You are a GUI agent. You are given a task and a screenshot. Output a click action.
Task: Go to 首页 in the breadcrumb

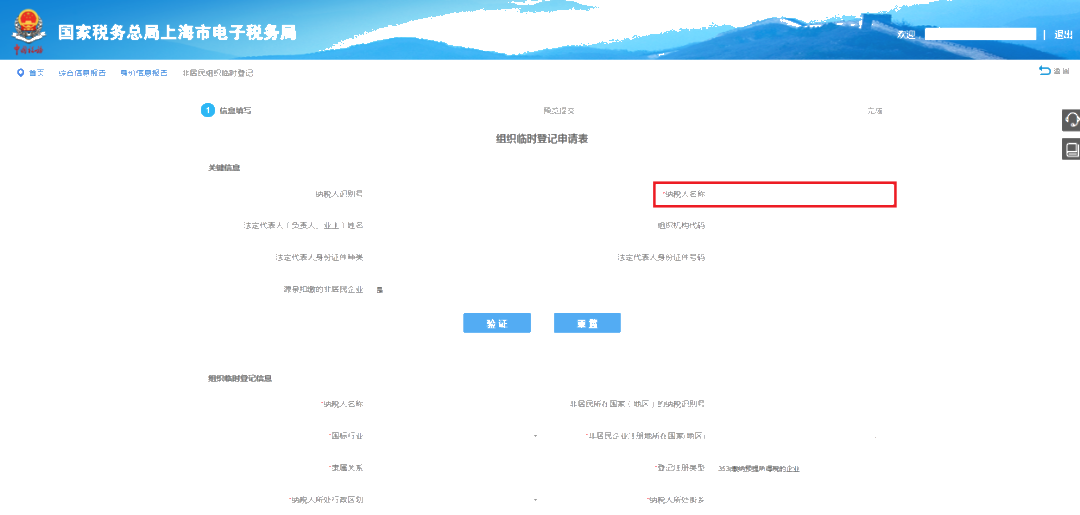(x=37, y=73)
